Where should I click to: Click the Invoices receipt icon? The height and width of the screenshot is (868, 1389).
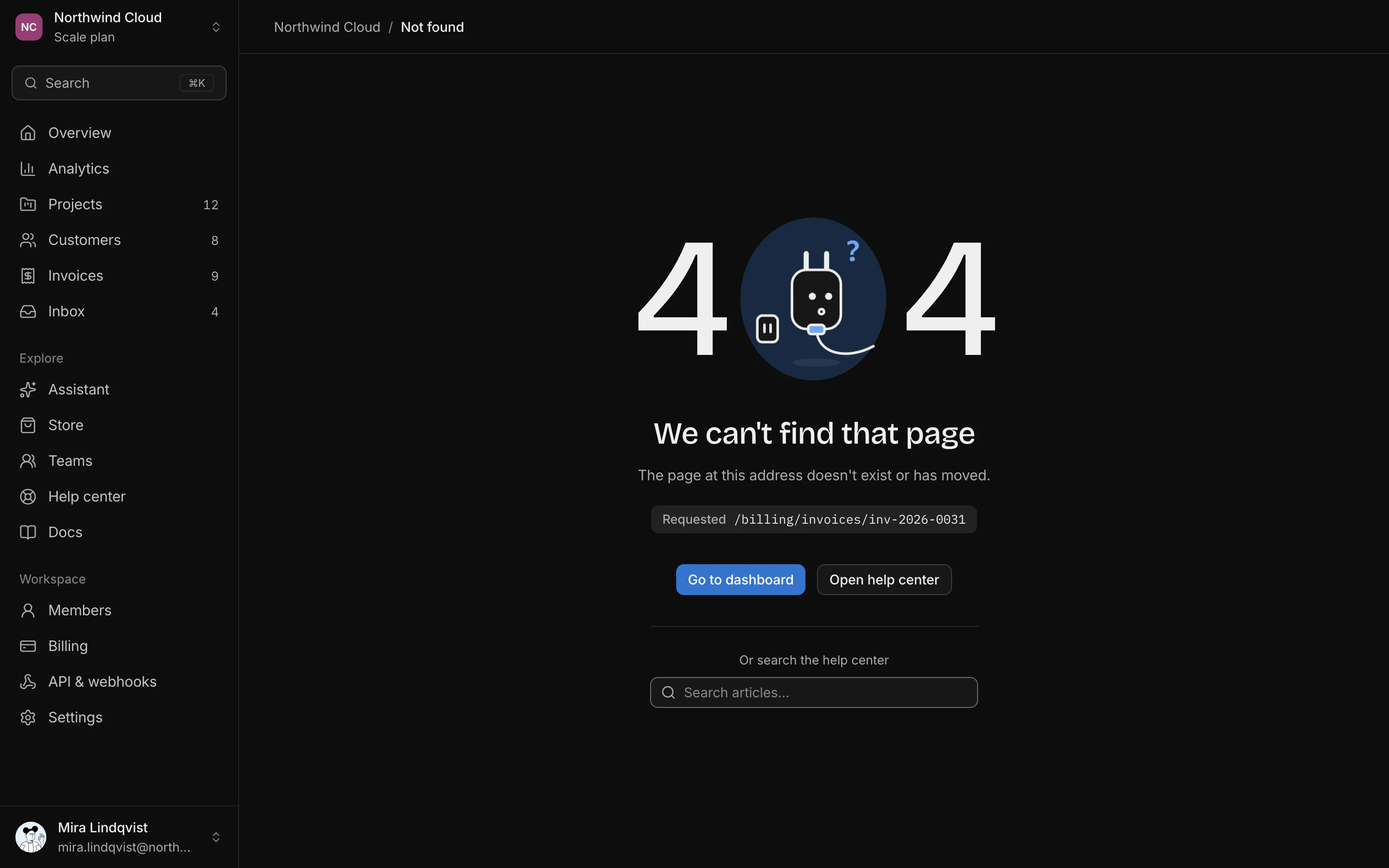[27, 275]
